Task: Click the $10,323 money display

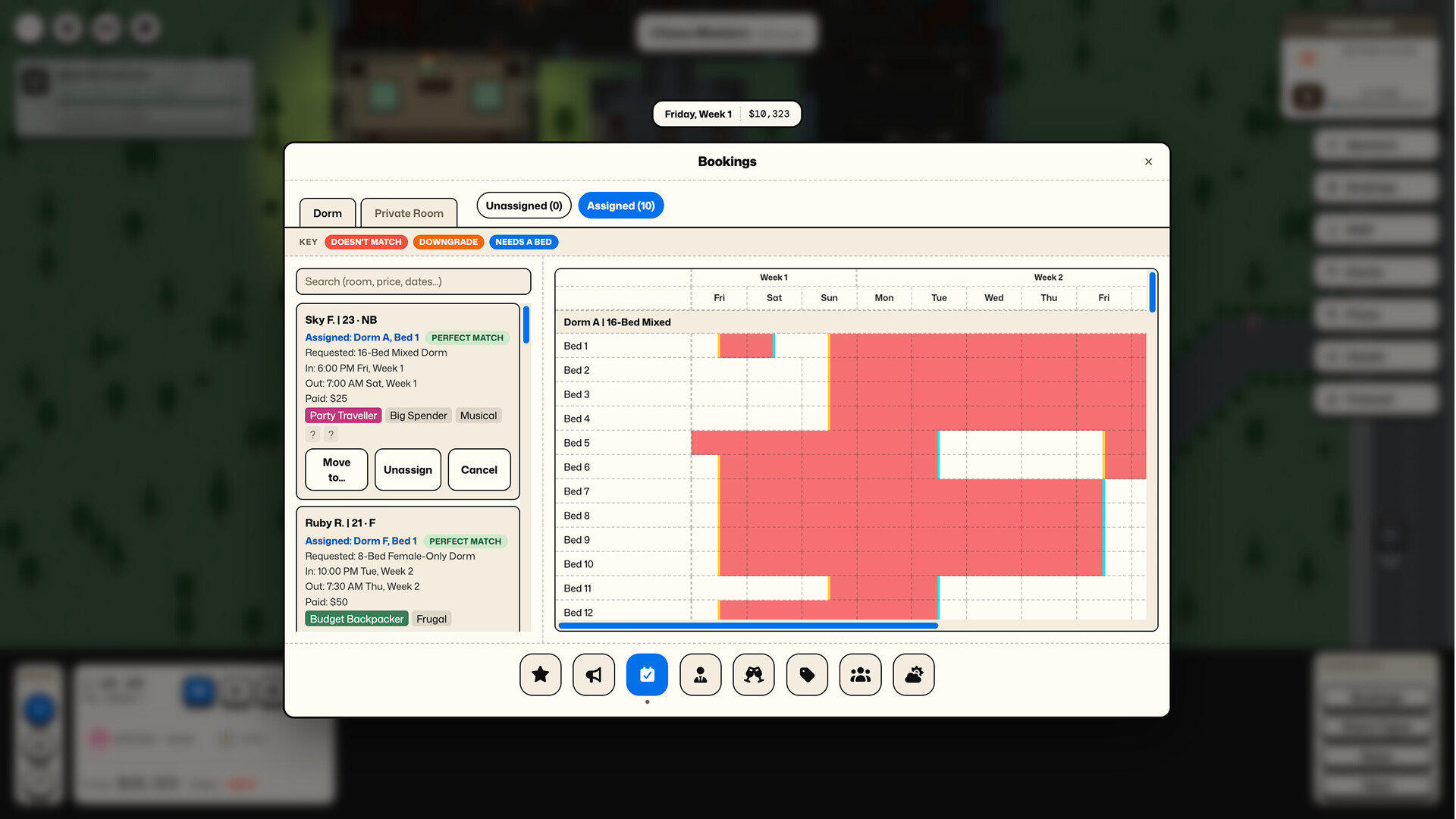Action: pyautogui.click(x=769, y=114)
